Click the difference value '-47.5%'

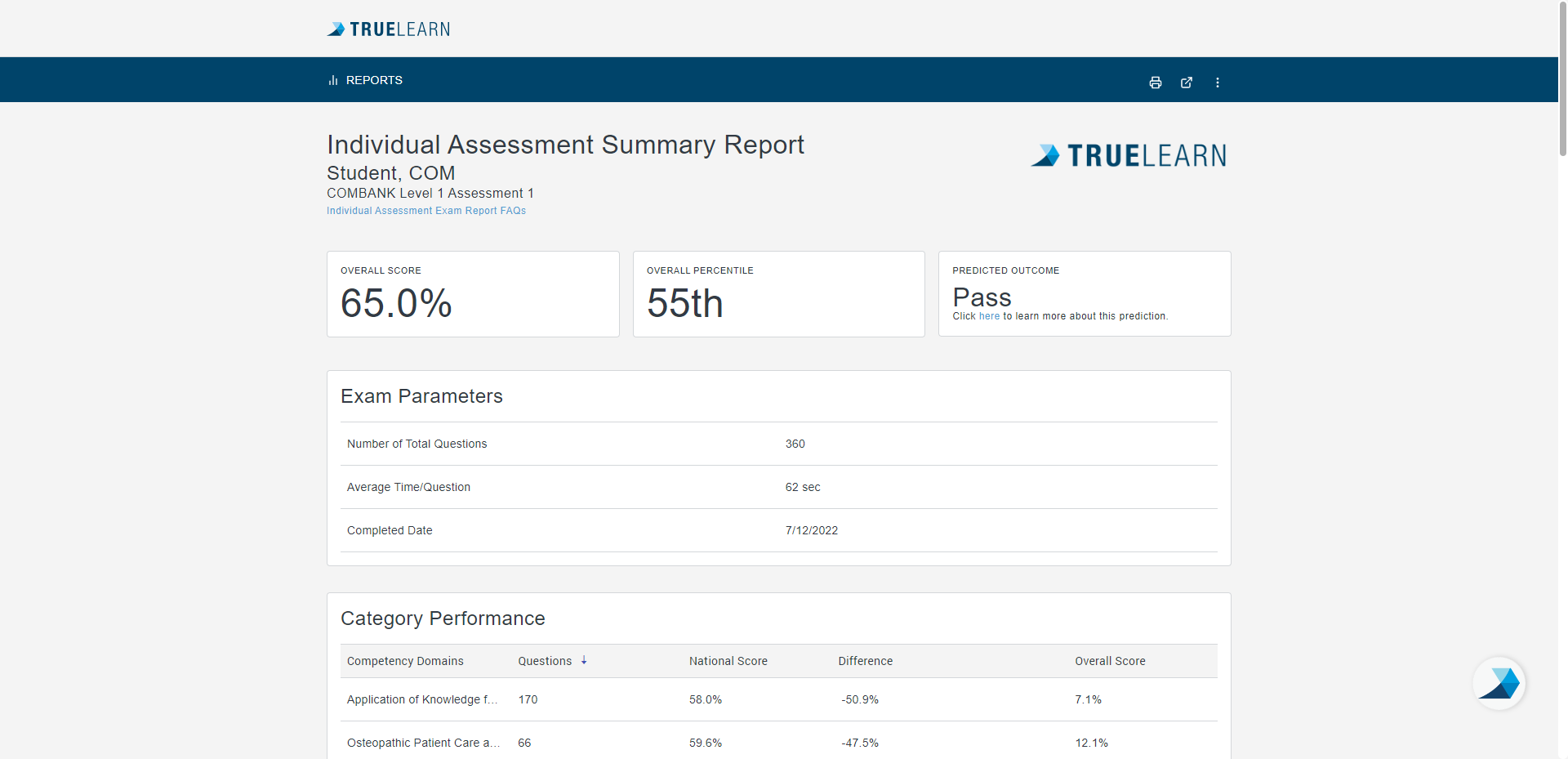860,743
